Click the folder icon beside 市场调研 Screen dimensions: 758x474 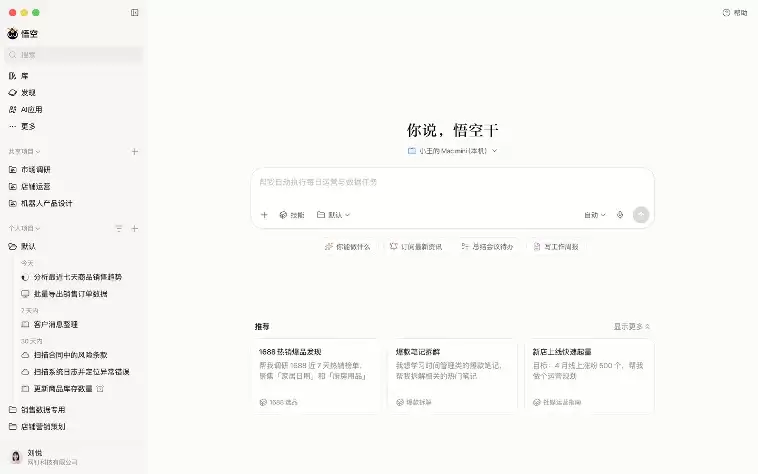click(x=13, y=170)
